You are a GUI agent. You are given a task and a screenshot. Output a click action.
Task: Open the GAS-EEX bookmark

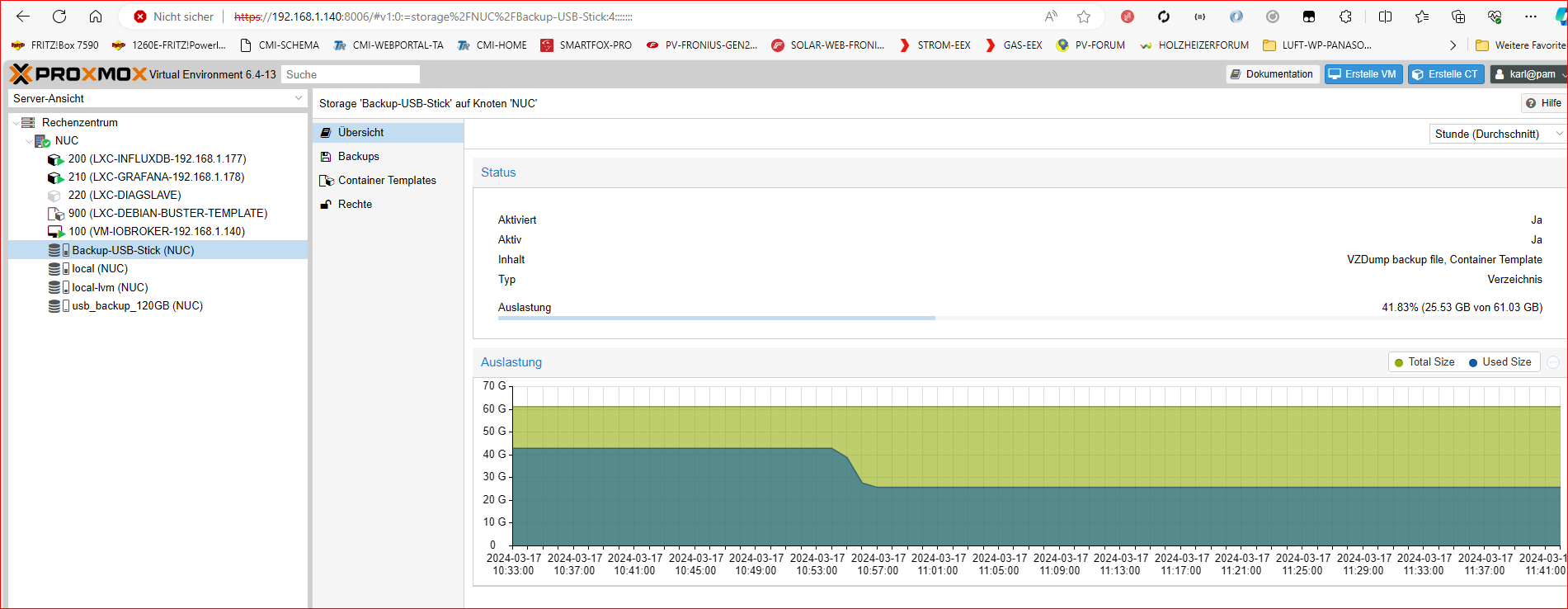click(x=1014, y=45)
